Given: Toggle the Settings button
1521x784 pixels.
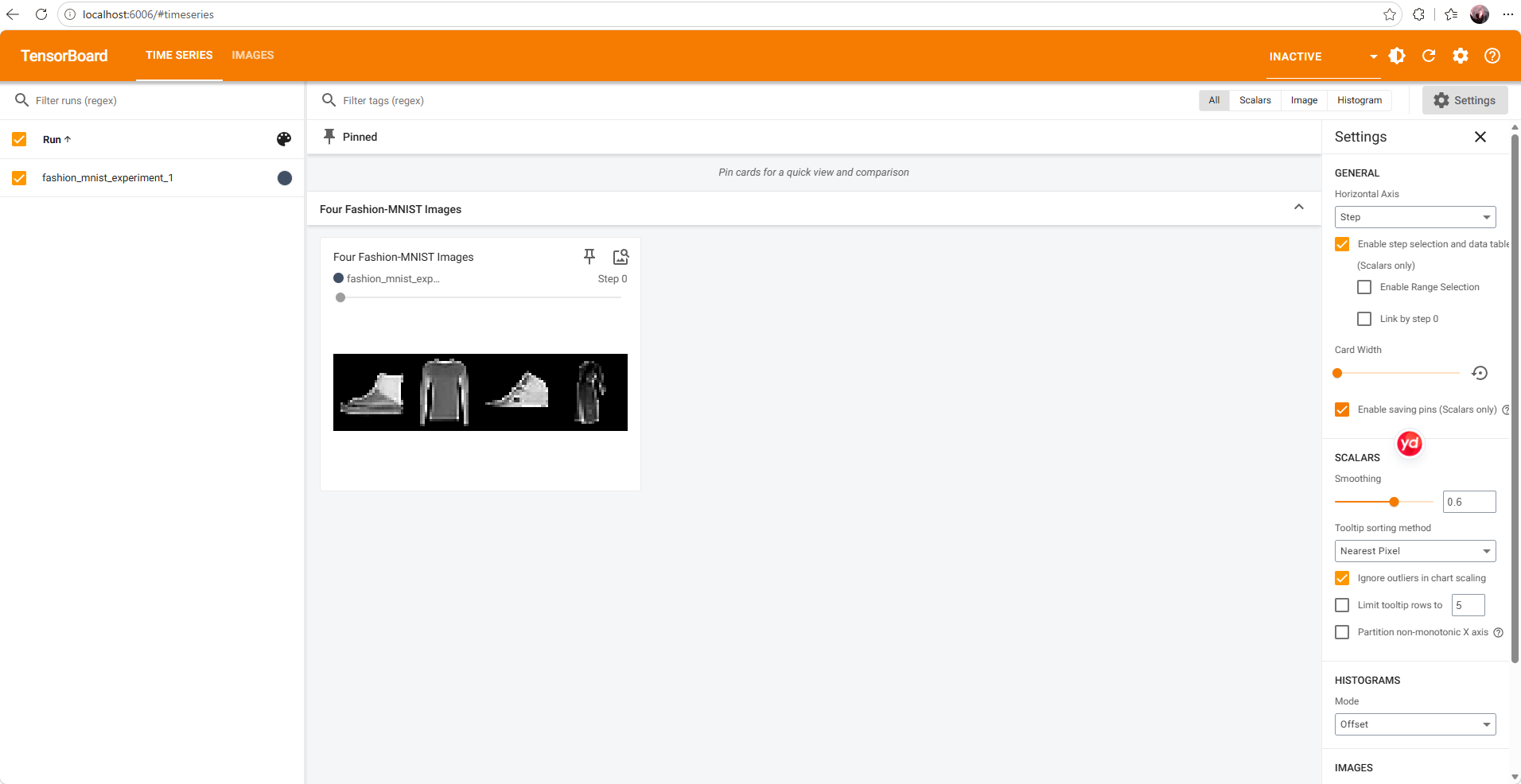Looking at the screenshot, I should [x=1465, y=100].
